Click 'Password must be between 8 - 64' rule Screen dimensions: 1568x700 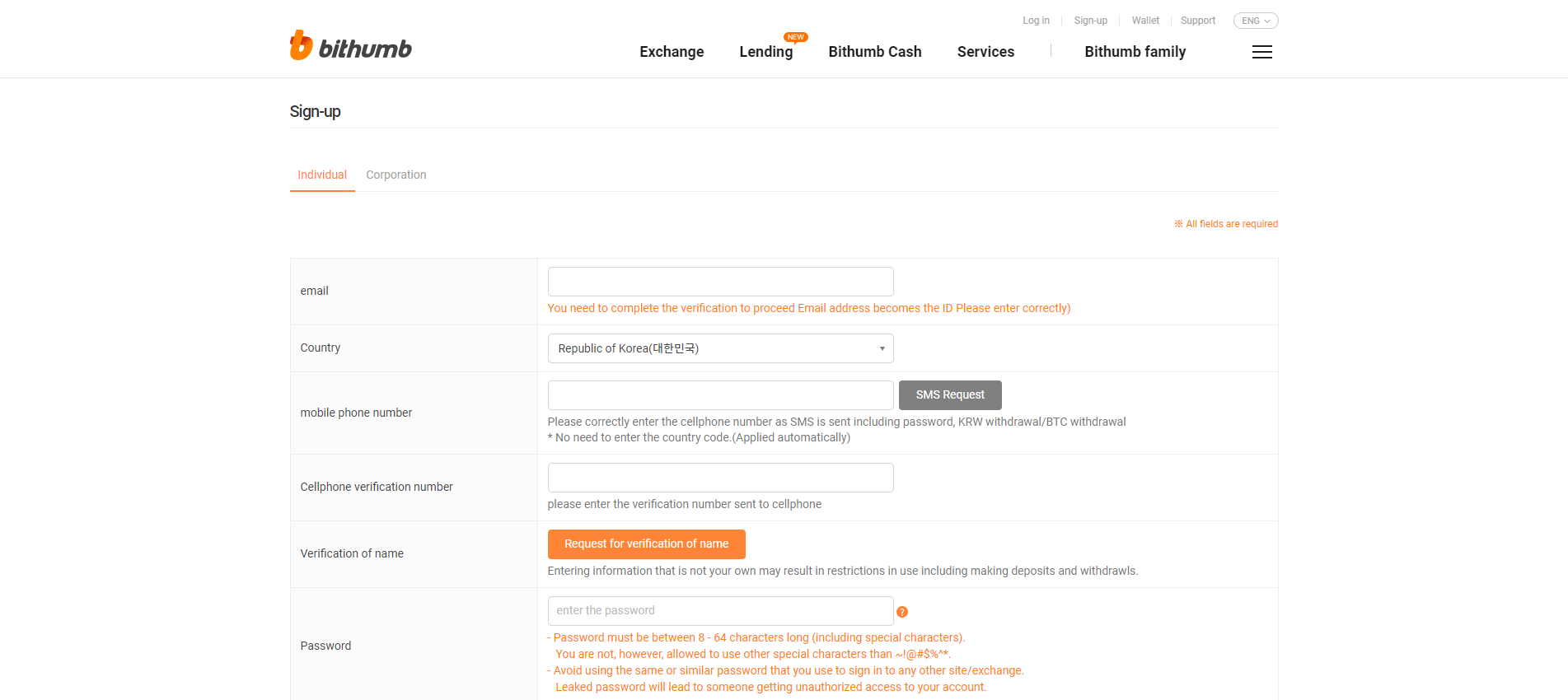(x=756, y=637)
